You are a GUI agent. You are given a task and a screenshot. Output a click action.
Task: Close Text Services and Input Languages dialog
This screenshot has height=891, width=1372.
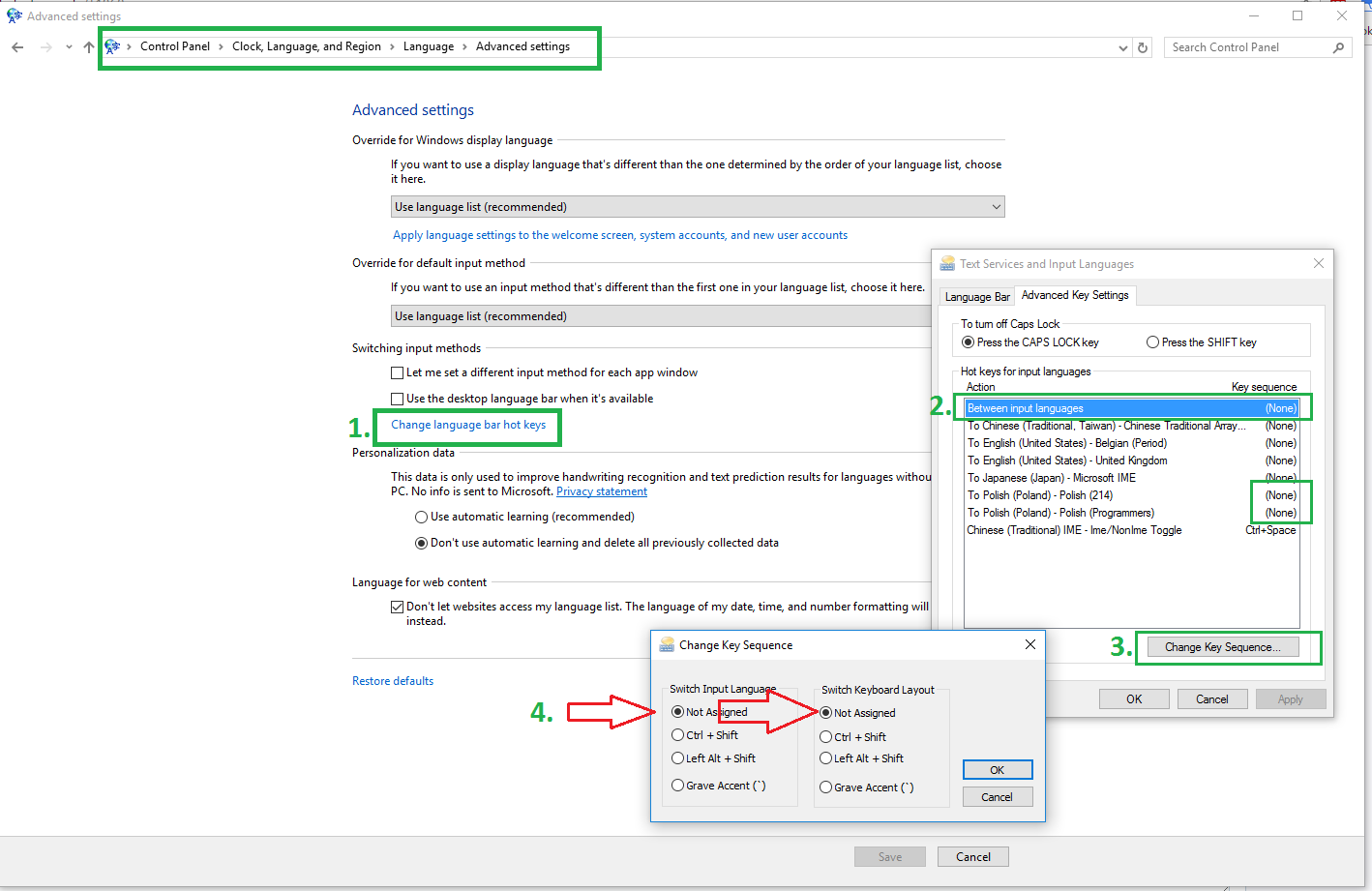tap(1318, 263)
